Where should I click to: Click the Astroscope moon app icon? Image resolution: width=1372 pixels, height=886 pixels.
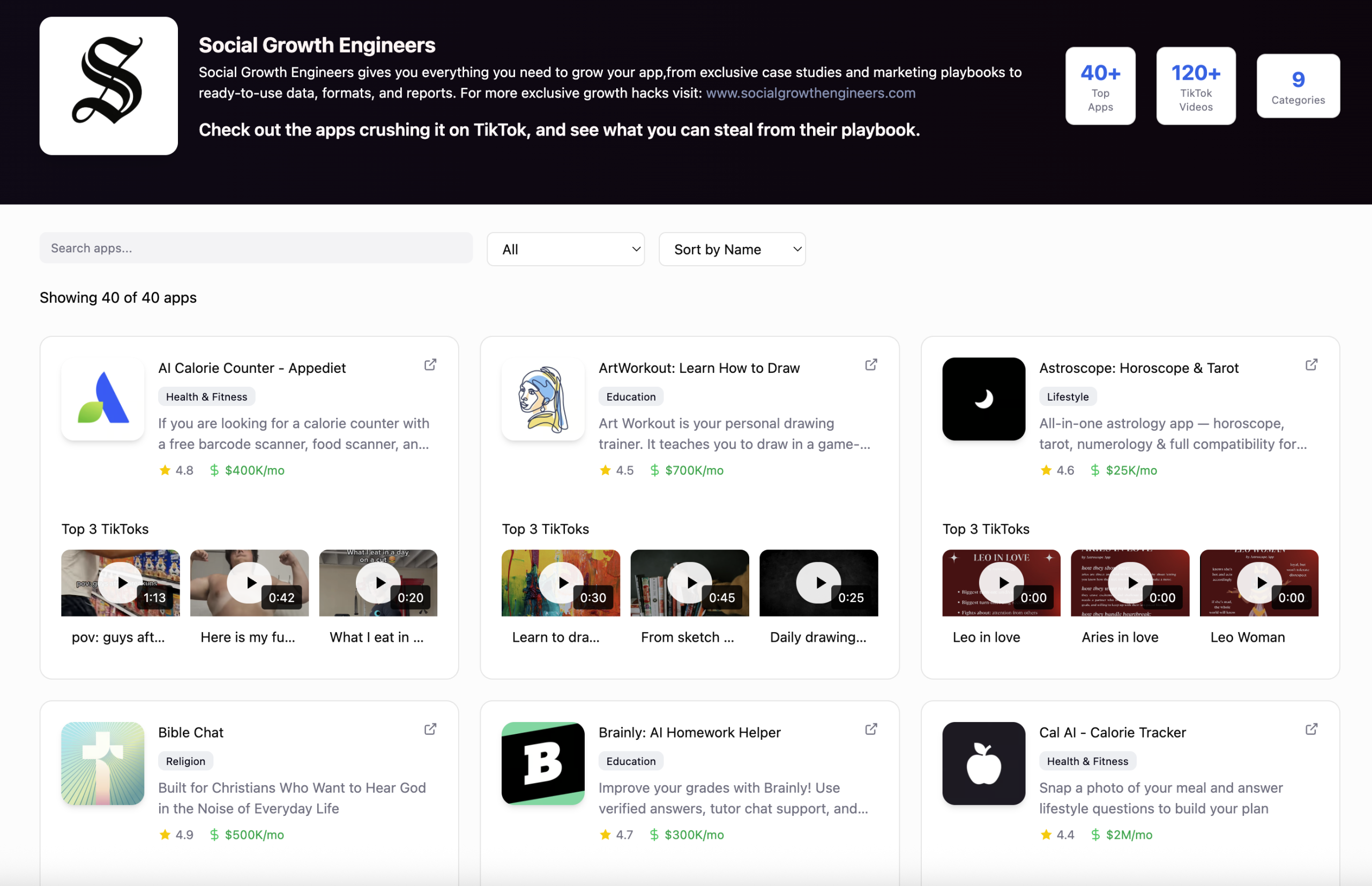pyautogui.click(x=983, y=399)
